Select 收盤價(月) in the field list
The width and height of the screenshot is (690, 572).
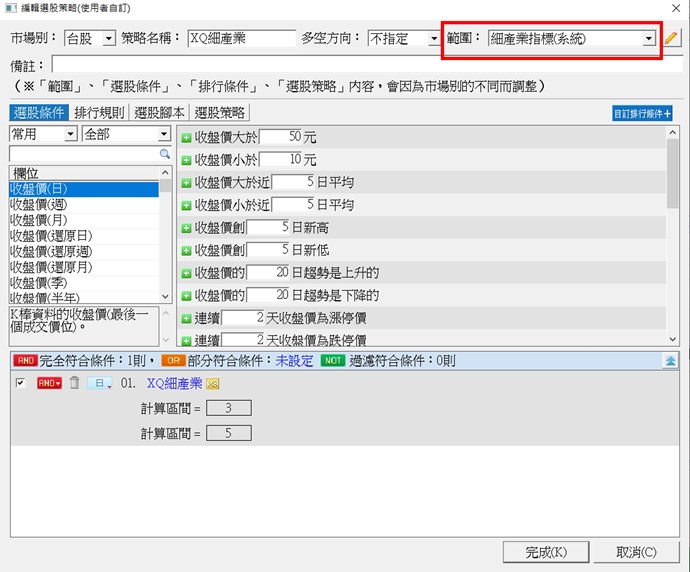click(x=84, y=220)
